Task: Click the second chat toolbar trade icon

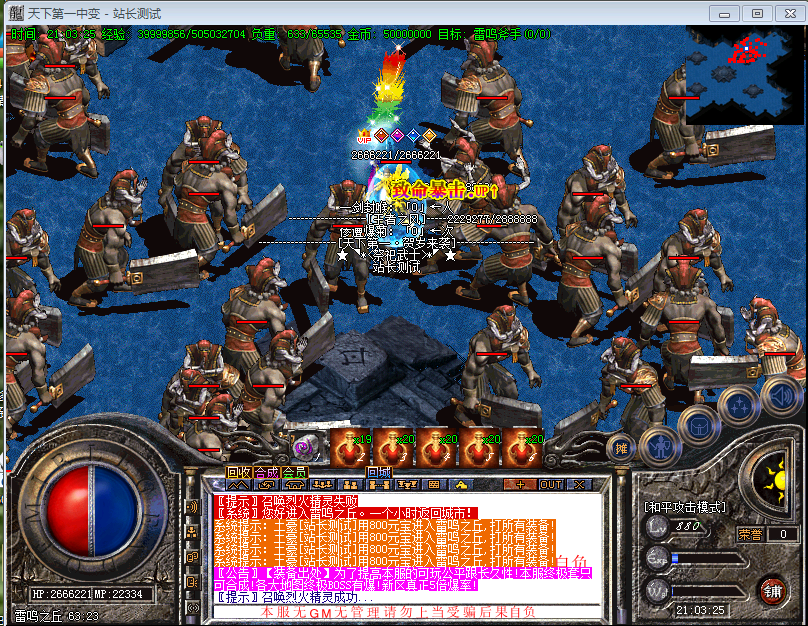Action: click(x=266, y=485)
